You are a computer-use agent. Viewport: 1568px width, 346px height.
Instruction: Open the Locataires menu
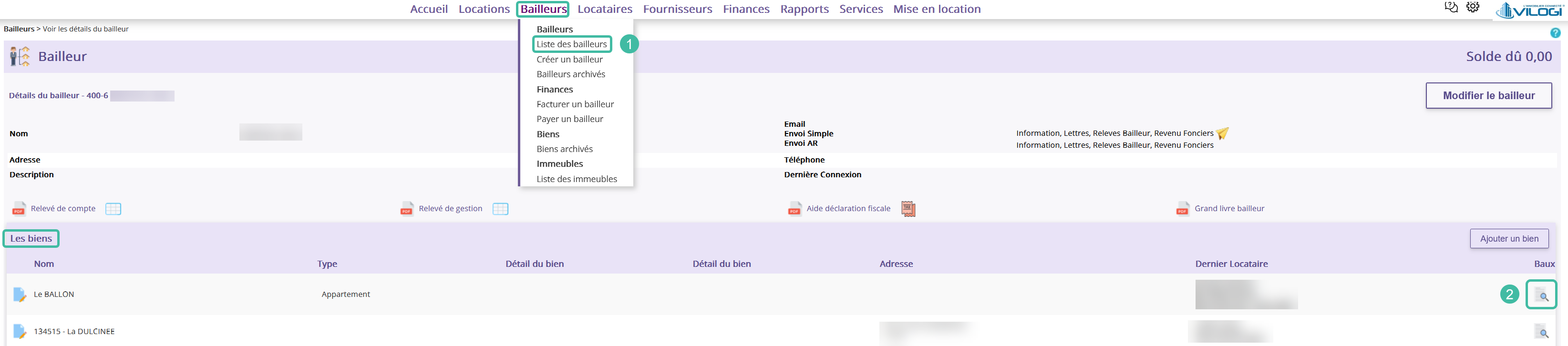605,9
